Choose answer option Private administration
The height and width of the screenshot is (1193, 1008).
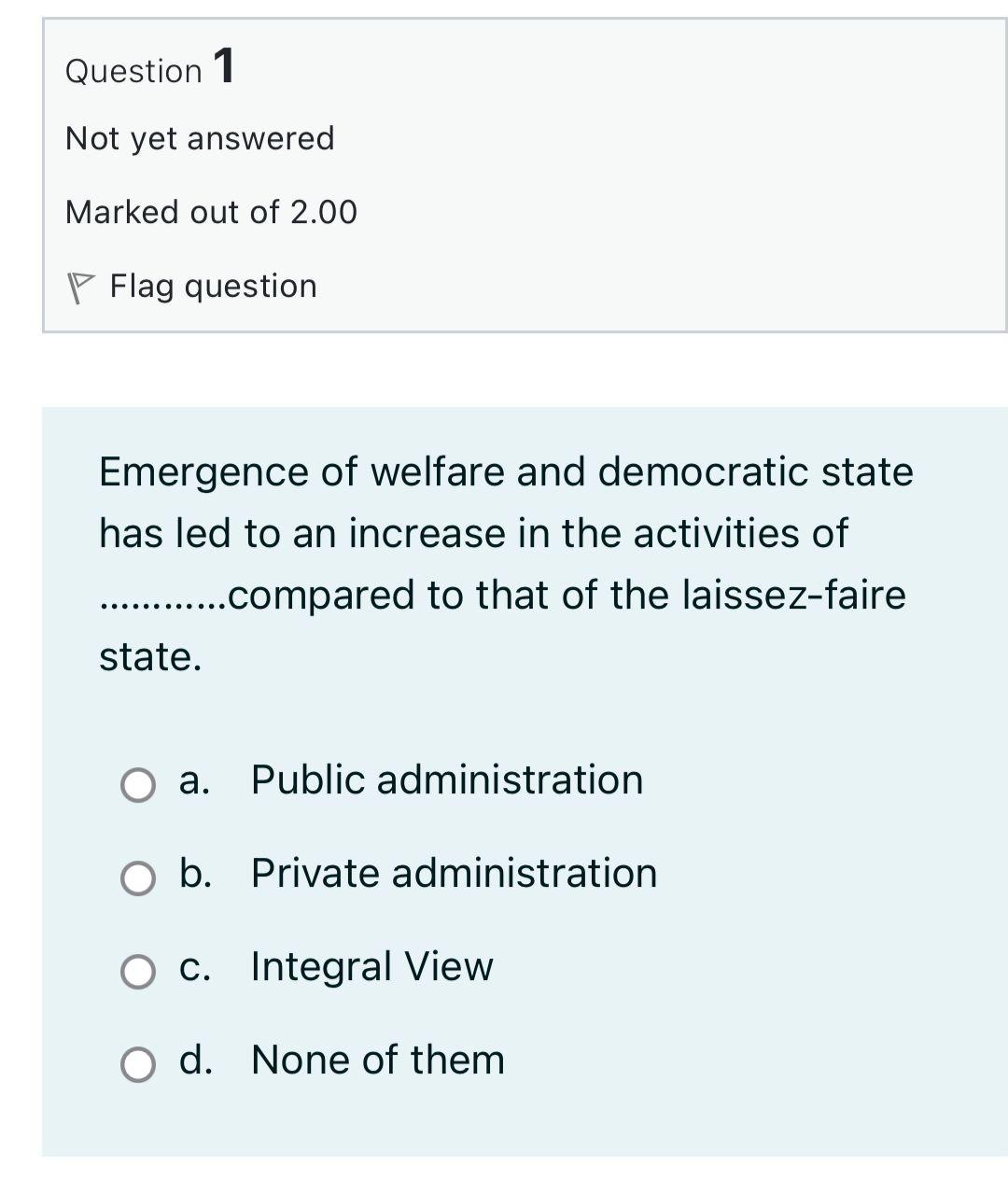coord(453,874)
